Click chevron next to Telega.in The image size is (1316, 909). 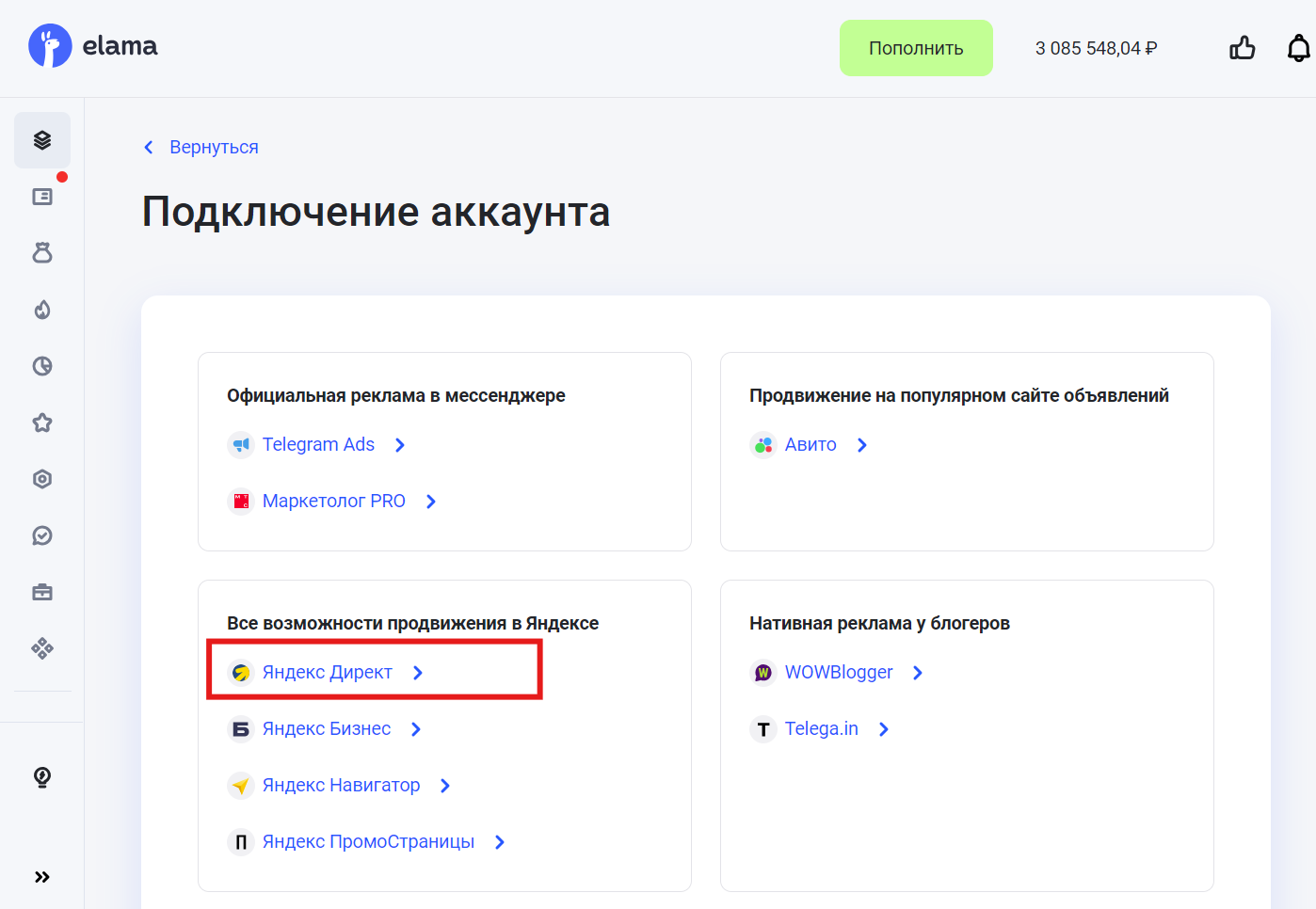pos(884,729)
